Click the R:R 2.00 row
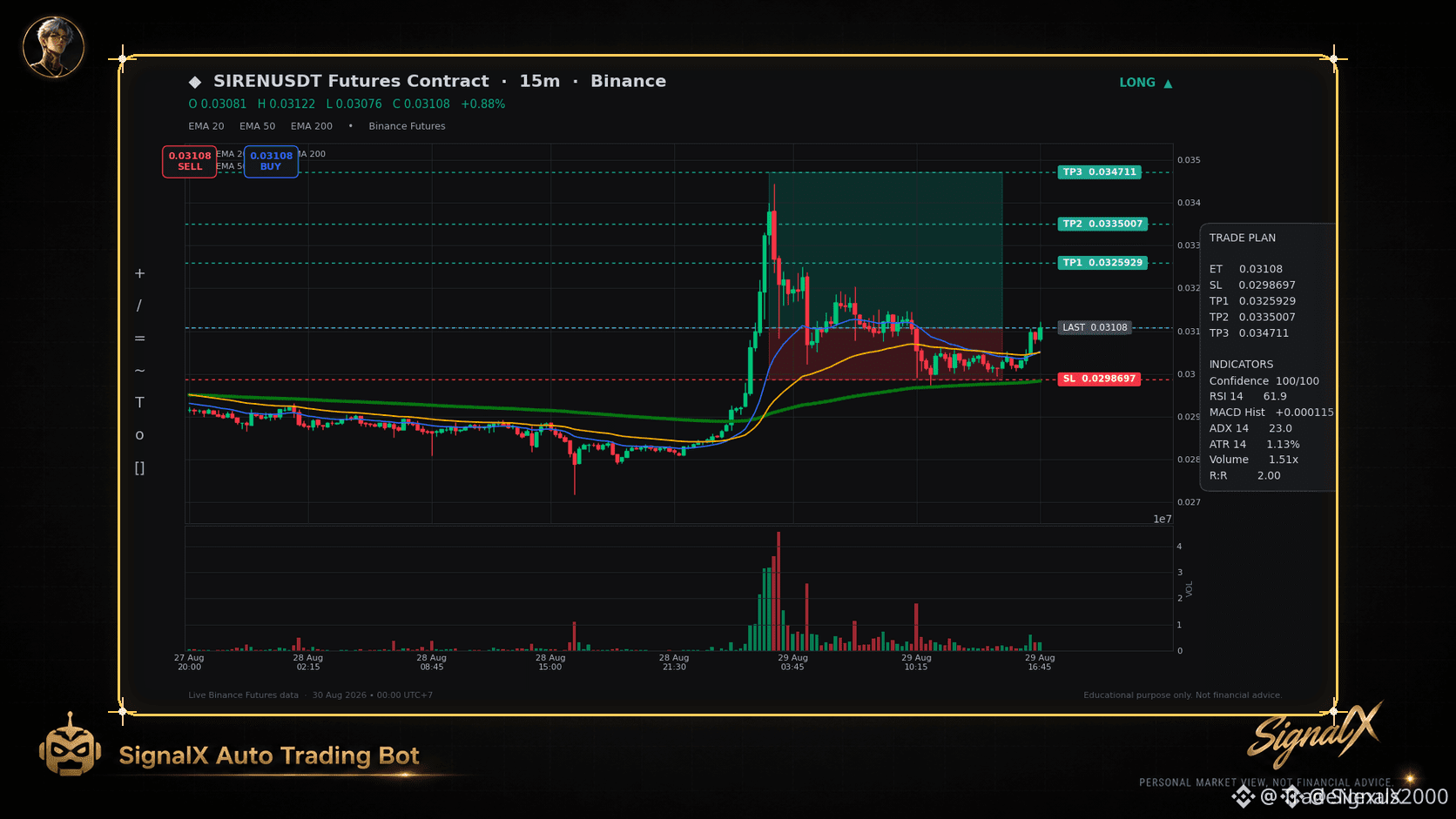 coord(1244,475)
